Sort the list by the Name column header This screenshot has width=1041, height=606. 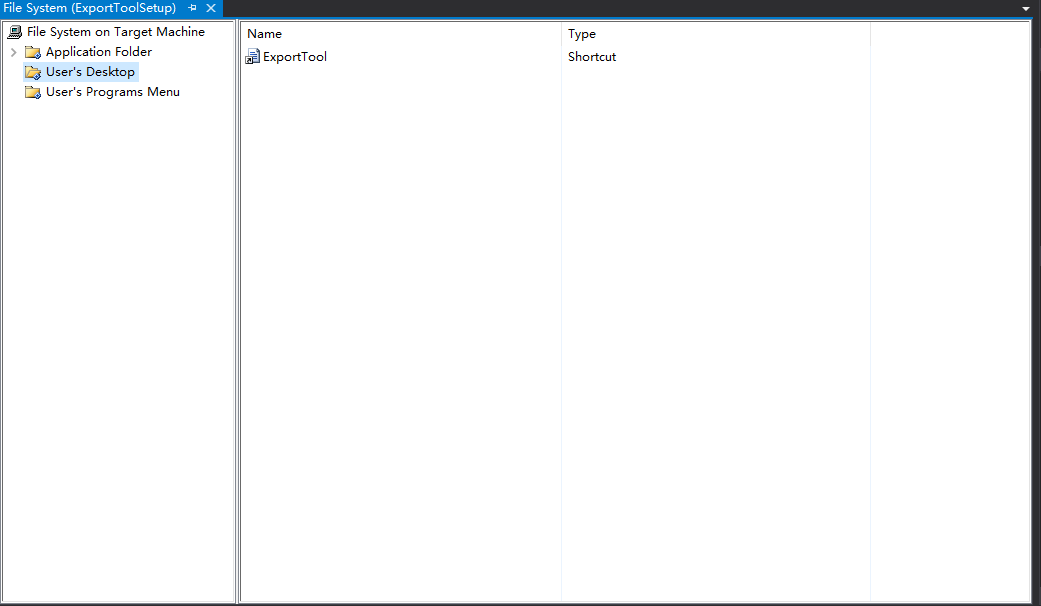pyautogui.click(x=400, y=34)
